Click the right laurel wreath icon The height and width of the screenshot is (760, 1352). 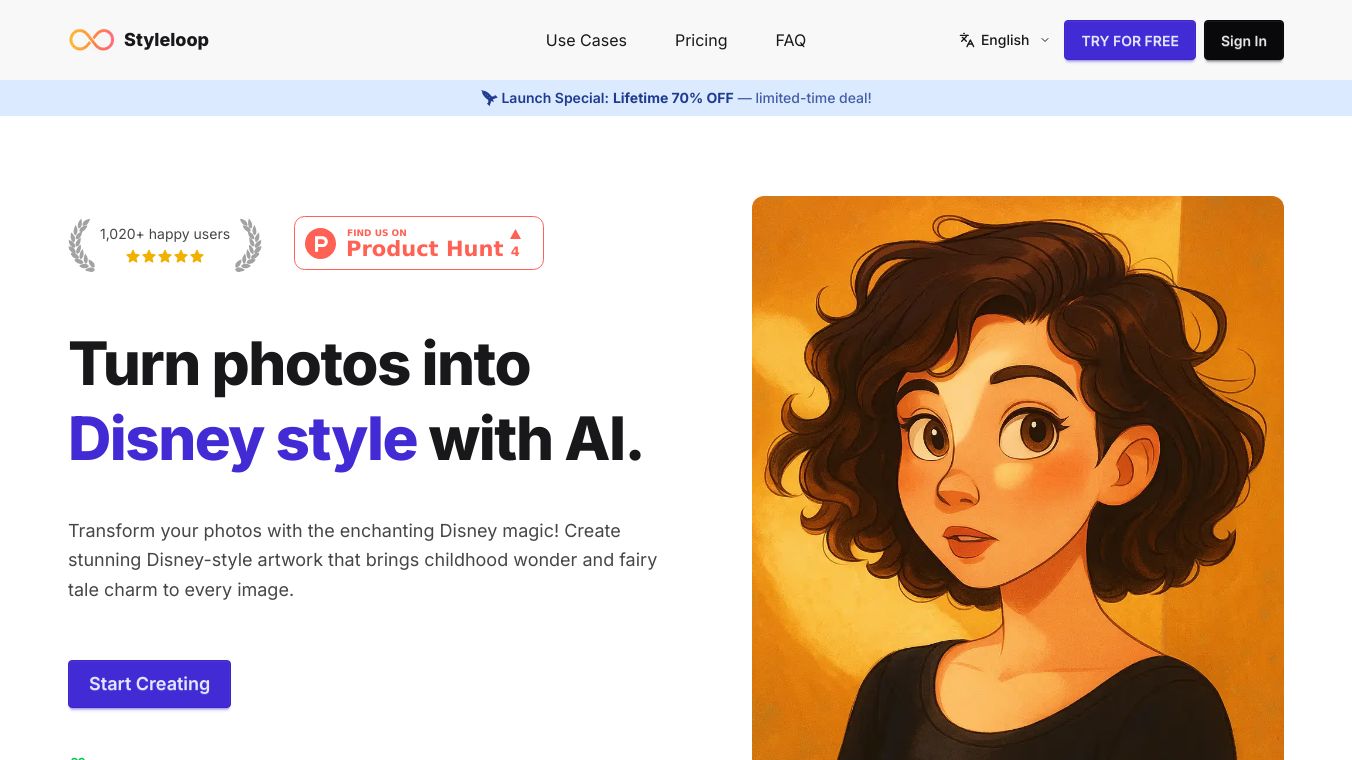pos(248,245)
